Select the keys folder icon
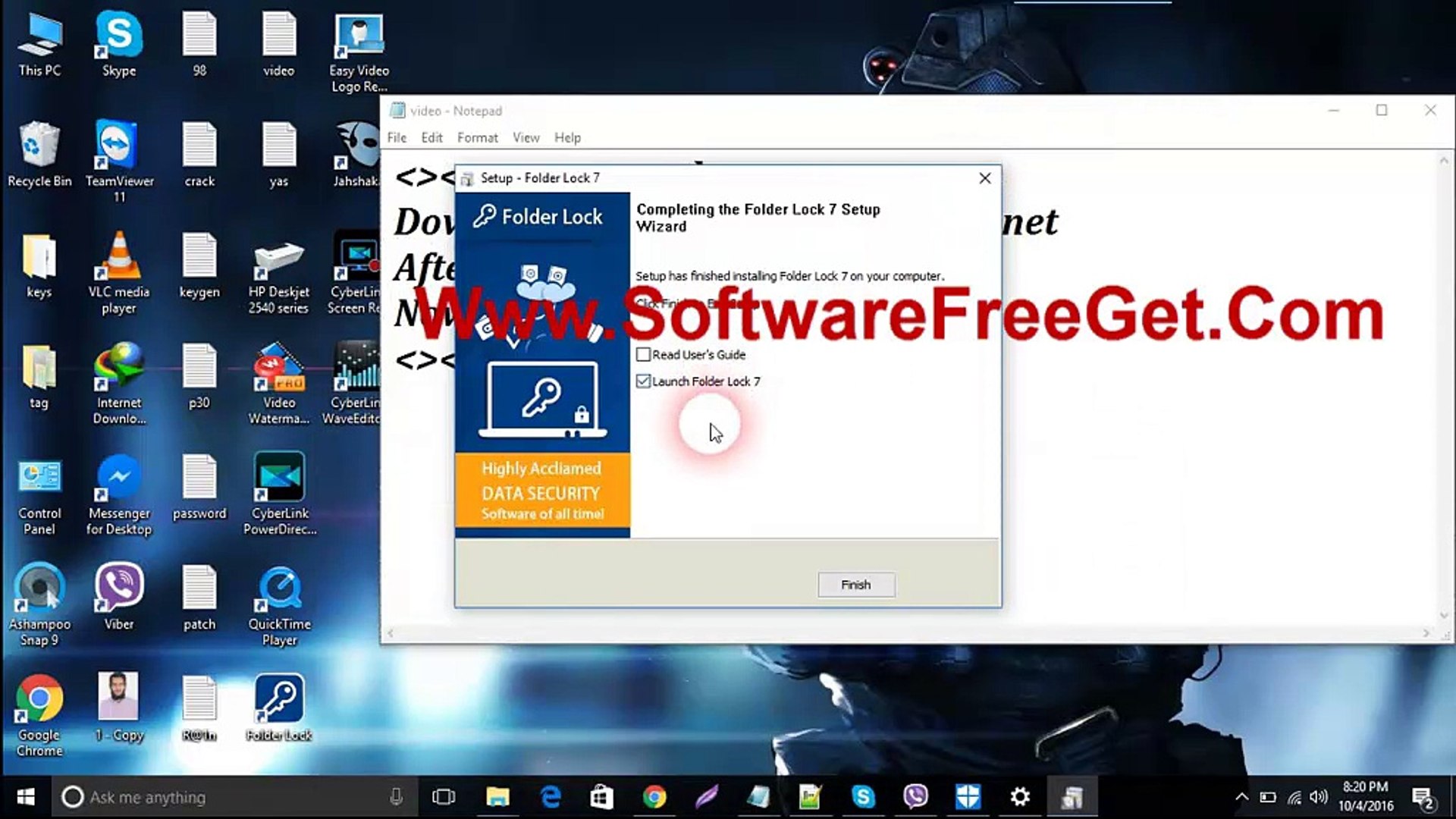This screenshot has height=819, width=1456. click(x=39, y=265)
